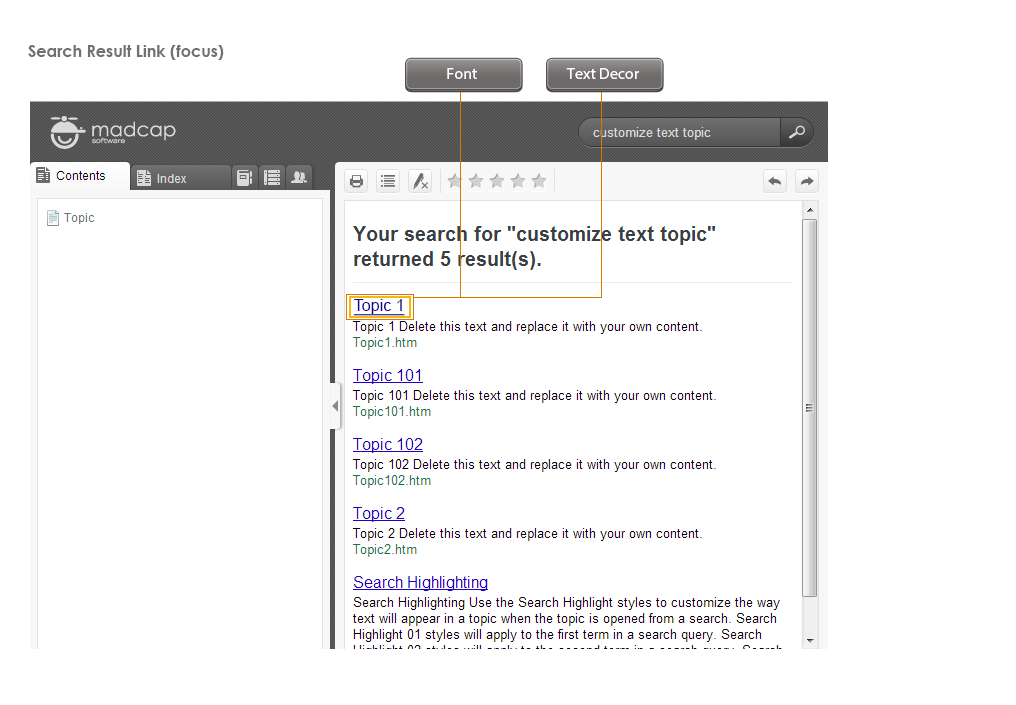This screenshot has width=1016, height=705.
Task: Switch to the Contents tab
Action: pos(80,176)
